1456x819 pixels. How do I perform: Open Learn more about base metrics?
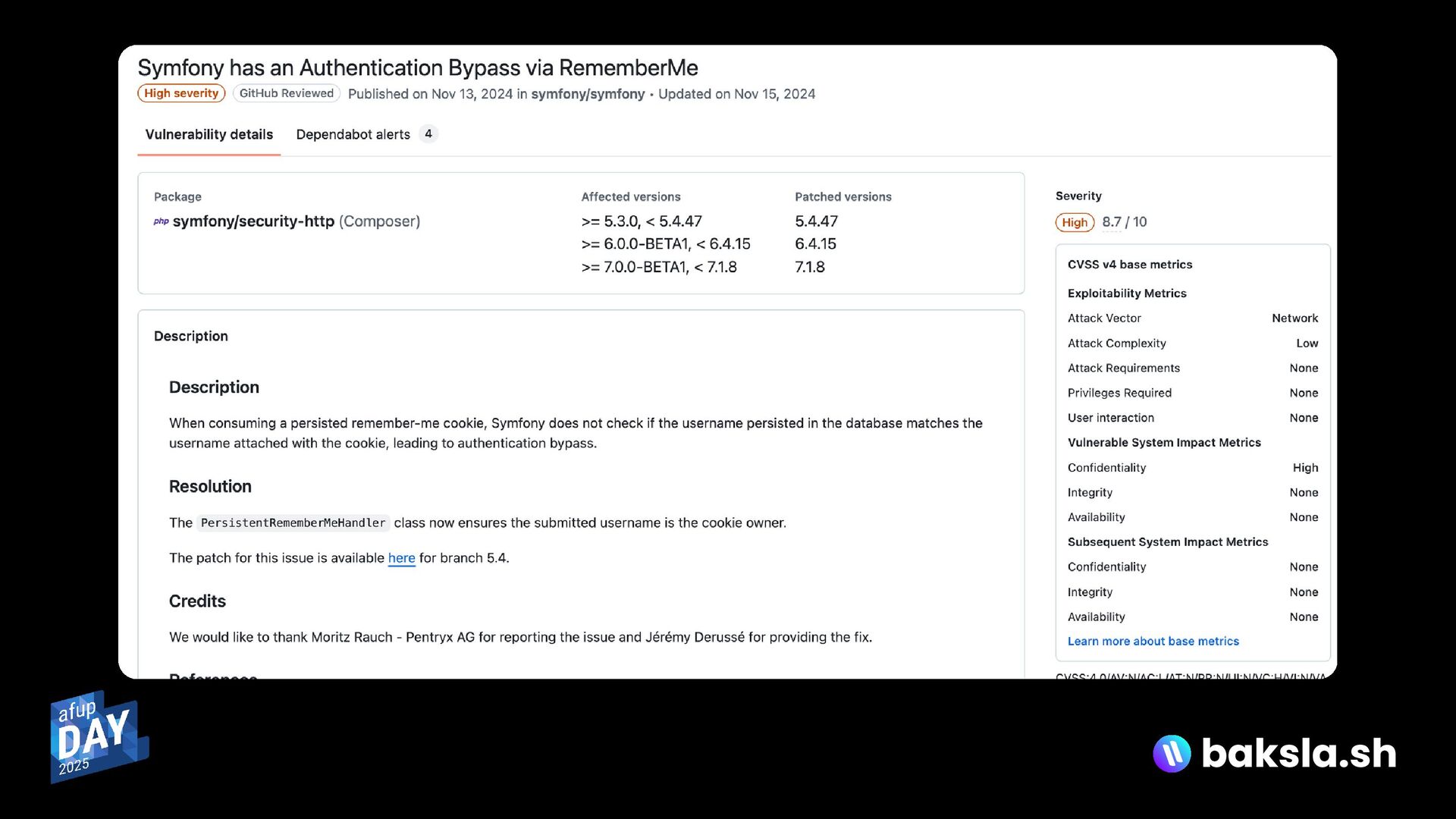point(1153,642)
